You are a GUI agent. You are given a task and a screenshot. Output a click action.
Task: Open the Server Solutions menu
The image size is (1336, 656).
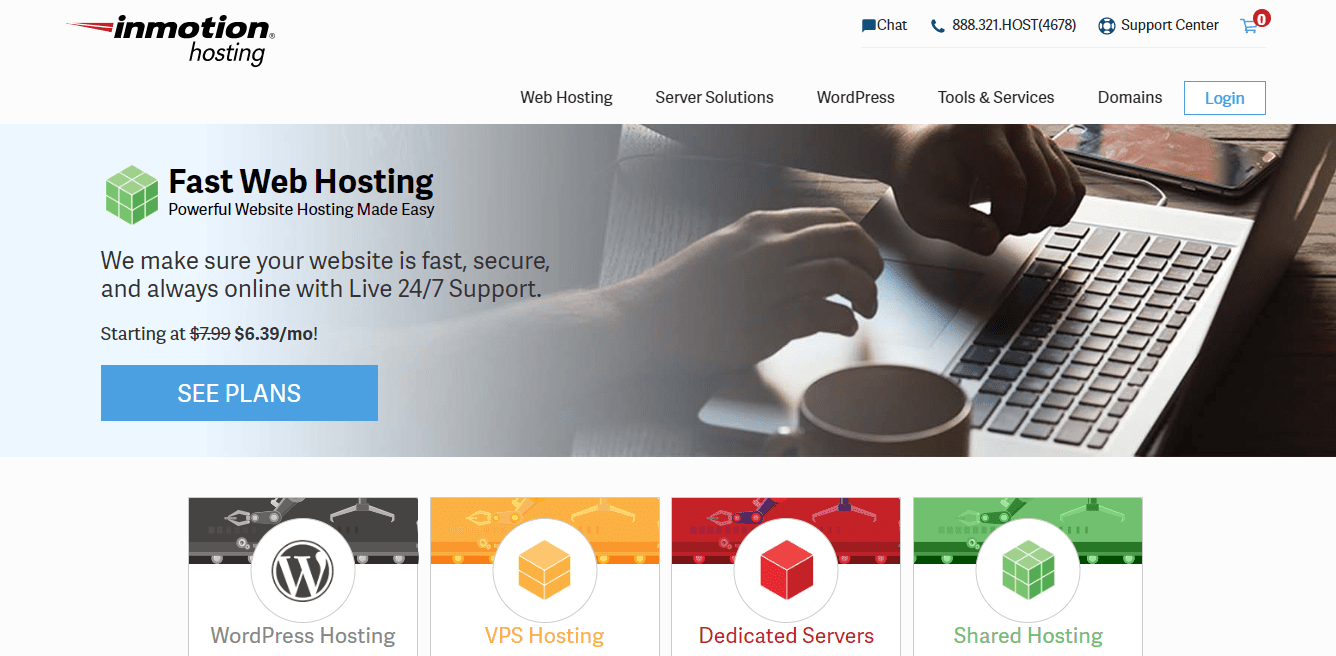[x=714, y=97]
